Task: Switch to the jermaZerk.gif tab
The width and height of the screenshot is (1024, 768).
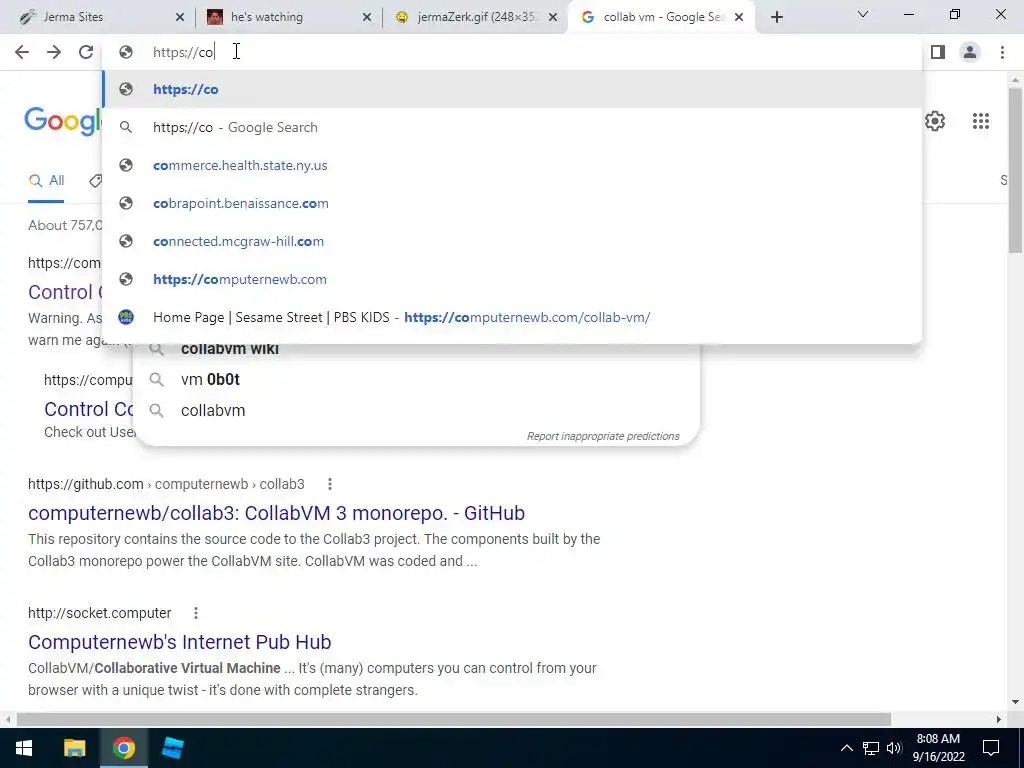Action: coord(476,17)
